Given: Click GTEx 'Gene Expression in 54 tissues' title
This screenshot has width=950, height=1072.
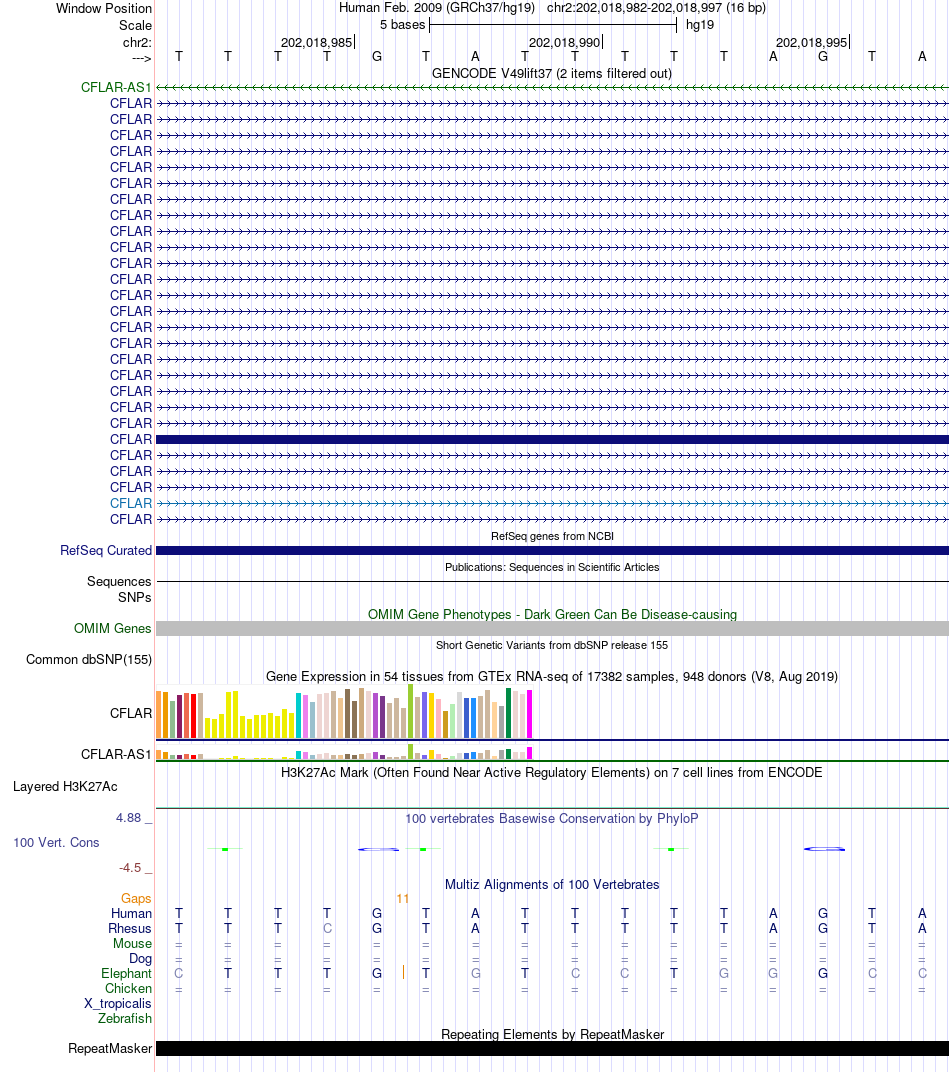Looking at the screenshot, I should 552,677.
